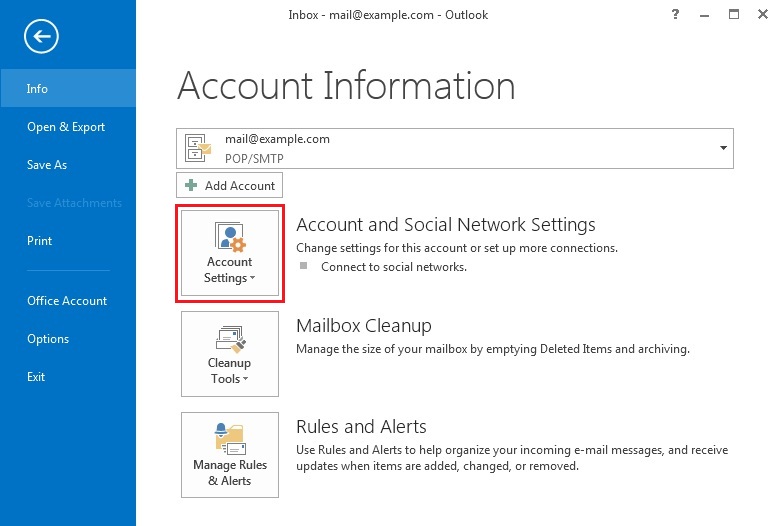
Task: Open the Info tab in sidebar
Action: (x=68, y=88)
